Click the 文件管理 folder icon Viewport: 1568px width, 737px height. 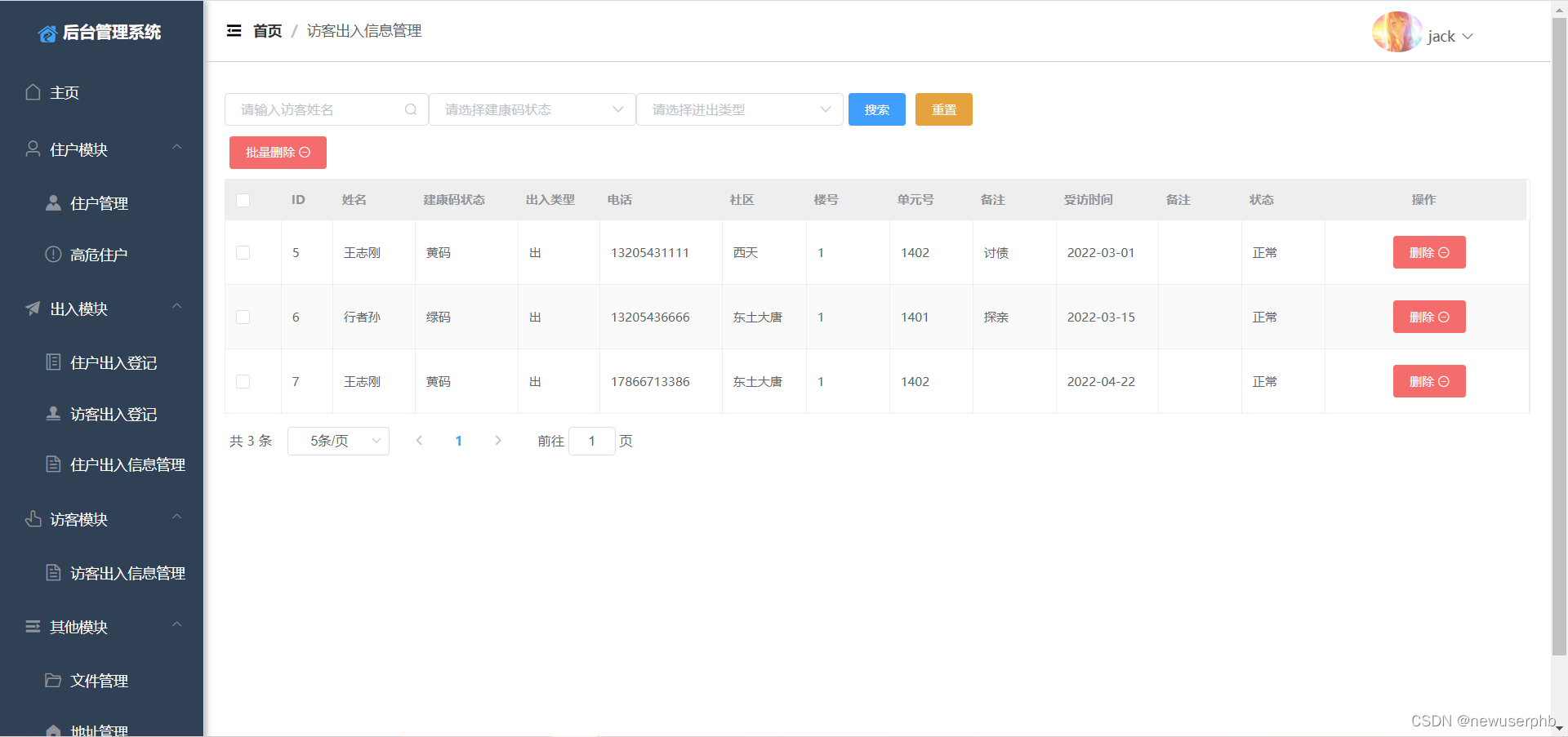(x=53, y=680)
